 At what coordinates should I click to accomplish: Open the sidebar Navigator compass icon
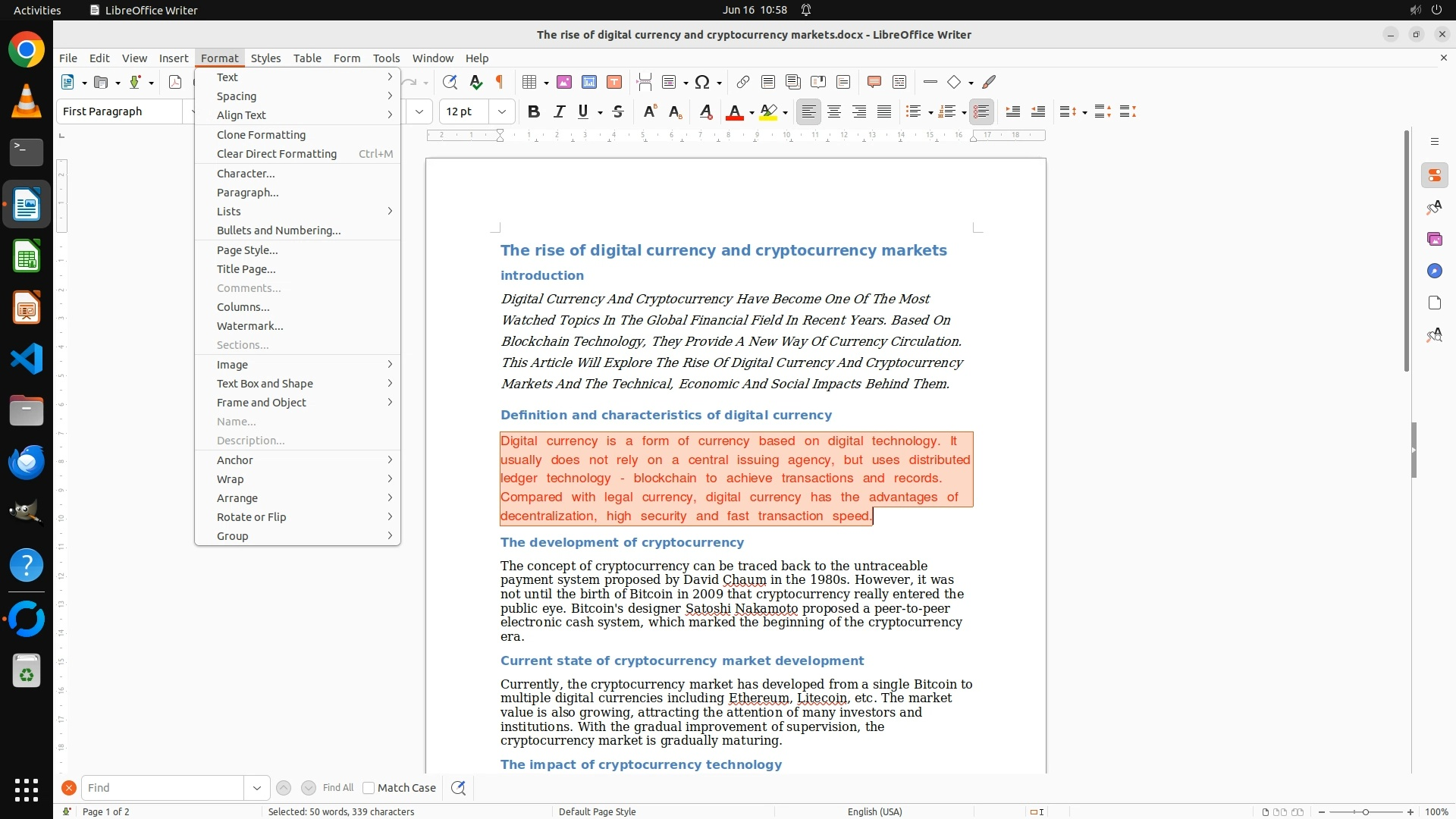(x=1434, y=271)
